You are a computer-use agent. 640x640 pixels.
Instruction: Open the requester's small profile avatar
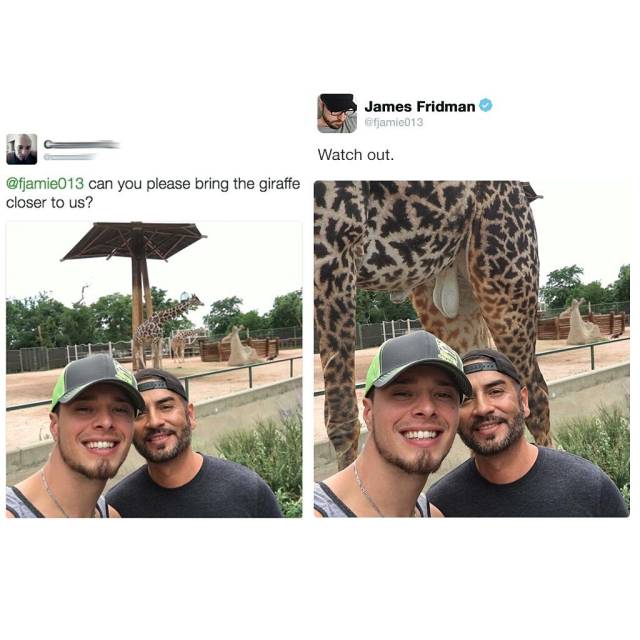[x=22, y=149]
